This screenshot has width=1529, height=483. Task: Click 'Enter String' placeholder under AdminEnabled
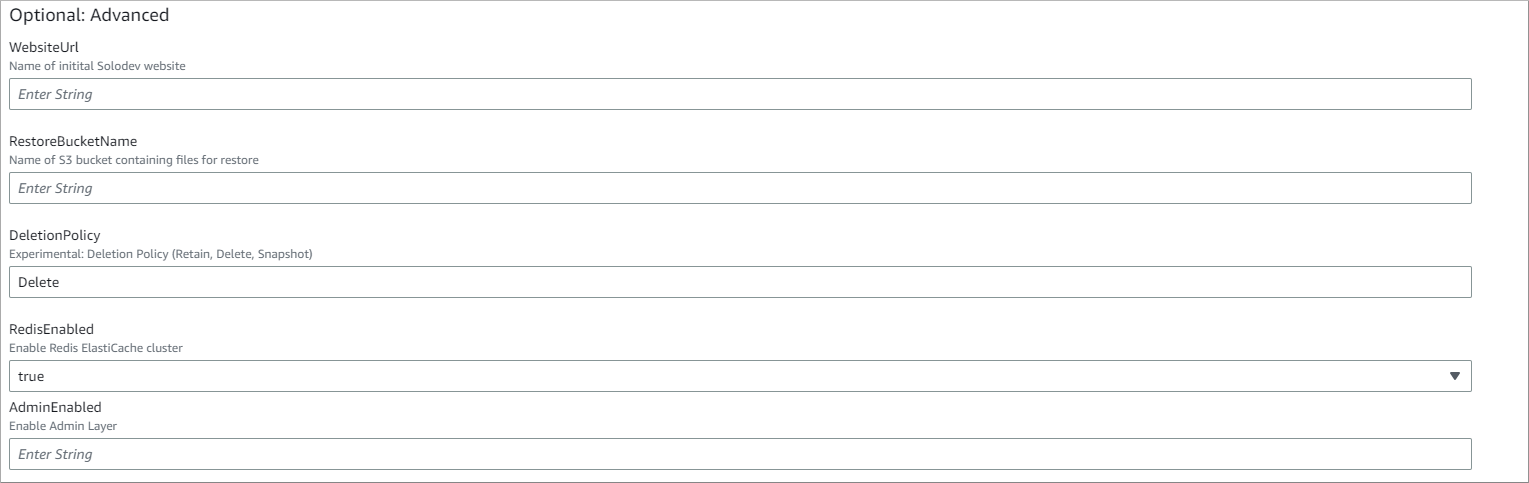coord(55,454)
